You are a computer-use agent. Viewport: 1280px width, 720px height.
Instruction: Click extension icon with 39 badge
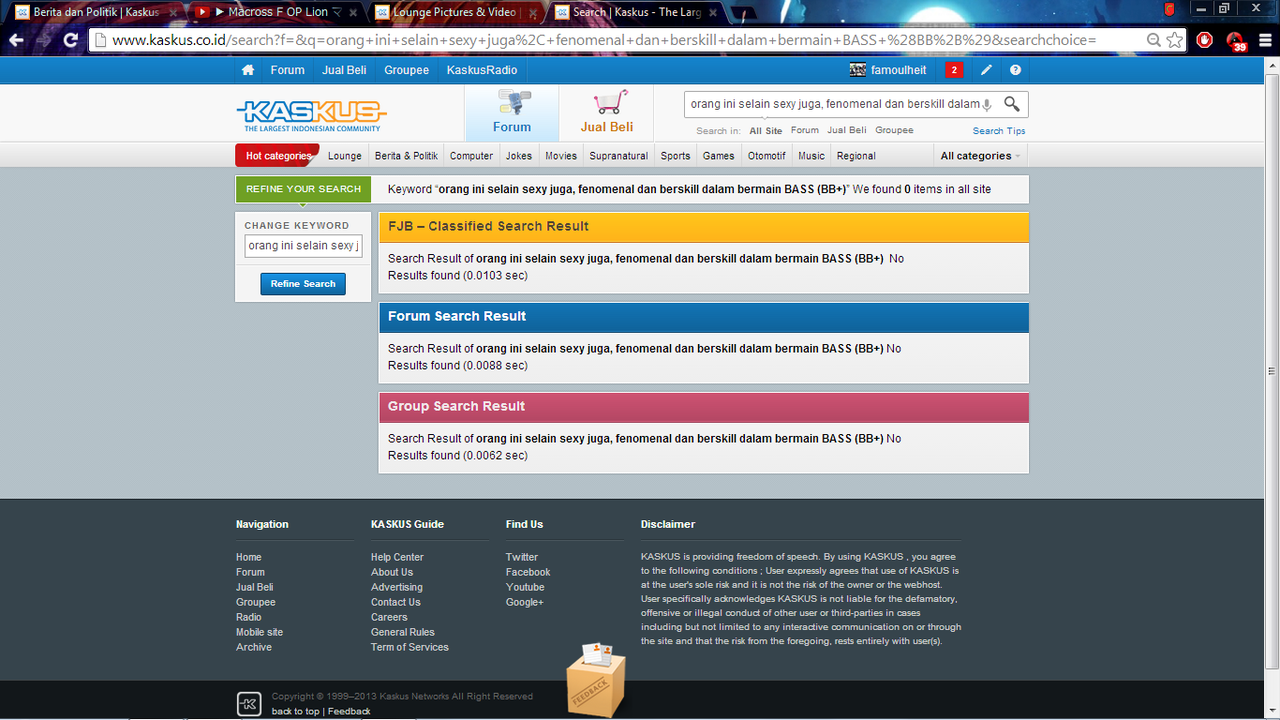(x=1236, y=40)
